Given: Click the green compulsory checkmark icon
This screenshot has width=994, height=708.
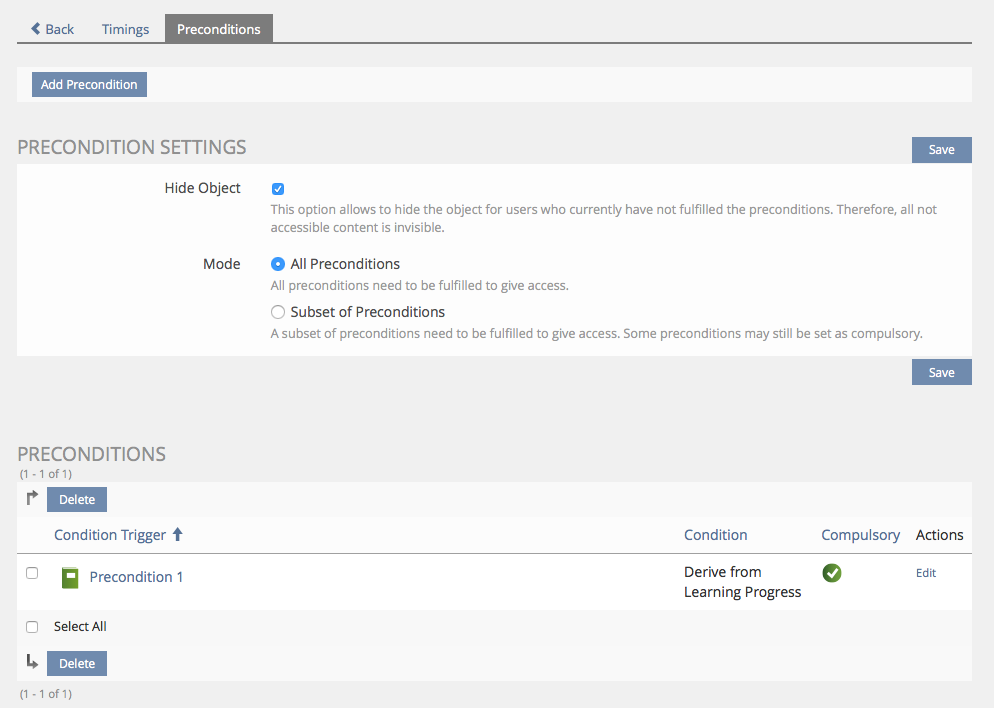Looking at the screenshot, I should point(831,573).
